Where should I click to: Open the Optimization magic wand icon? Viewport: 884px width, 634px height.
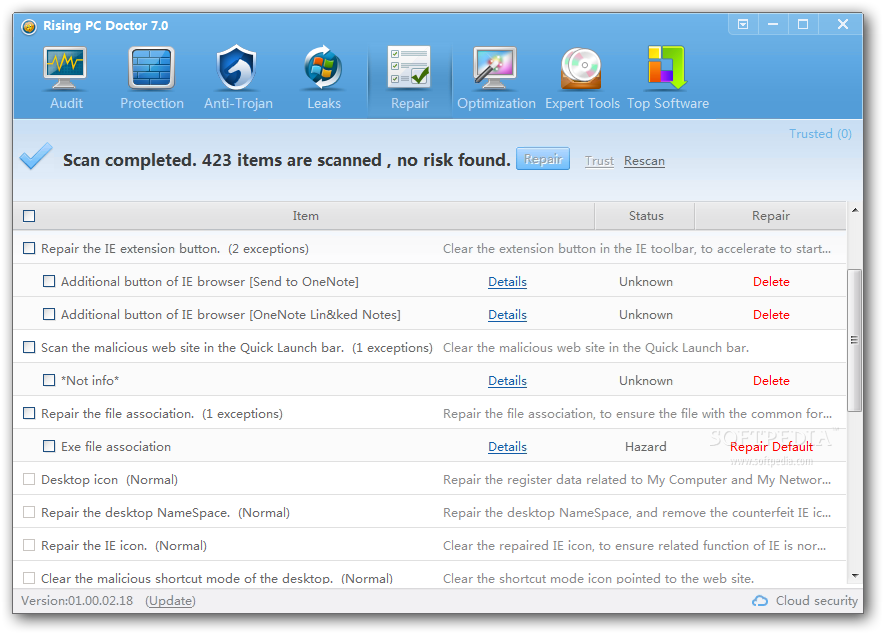pos(496,68)
